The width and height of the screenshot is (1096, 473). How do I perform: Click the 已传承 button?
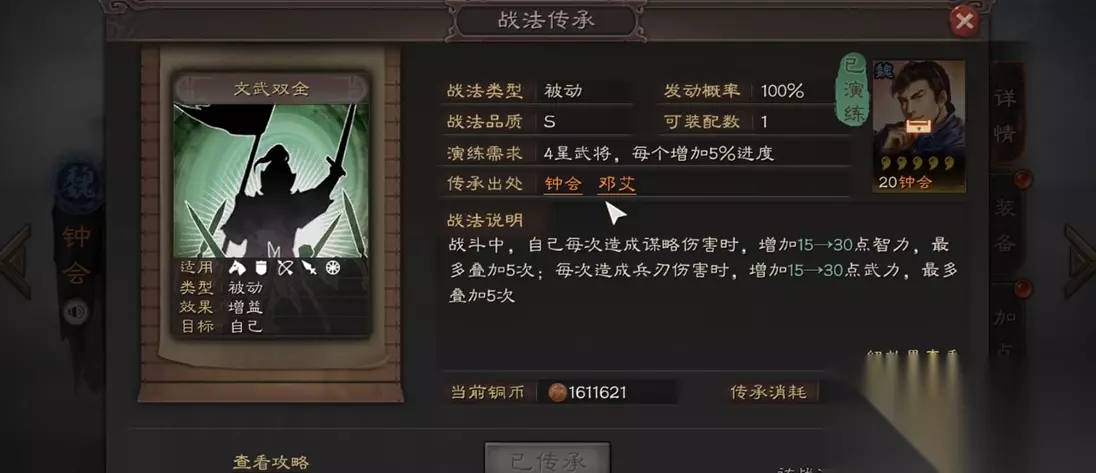click(547, 458)
